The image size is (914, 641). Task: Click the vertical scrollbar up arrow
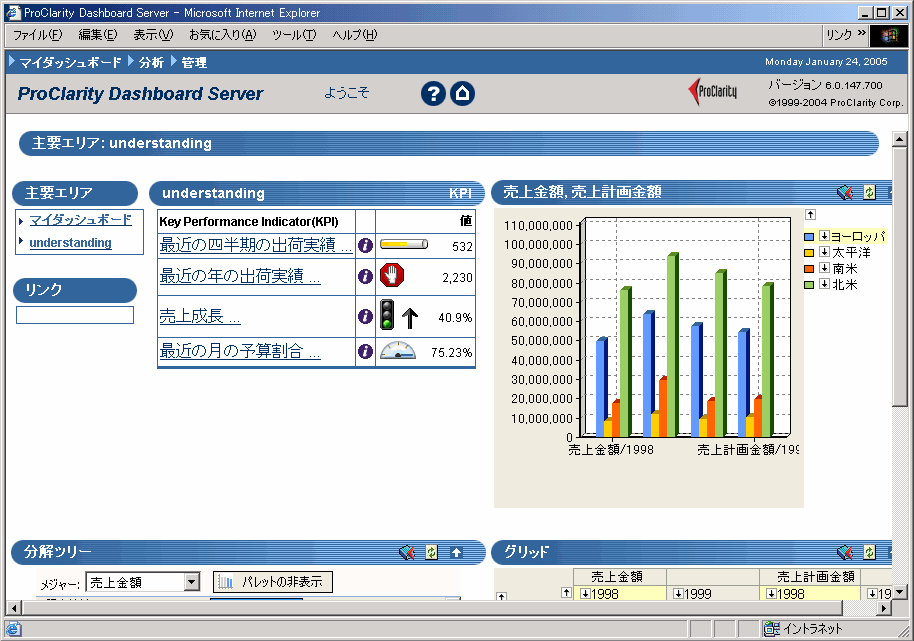(899, 139)
